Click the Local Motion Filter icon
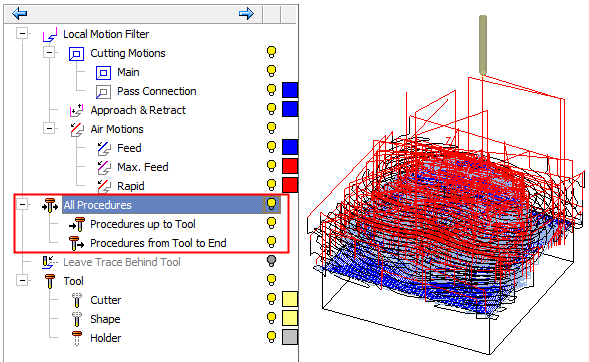 50,35
